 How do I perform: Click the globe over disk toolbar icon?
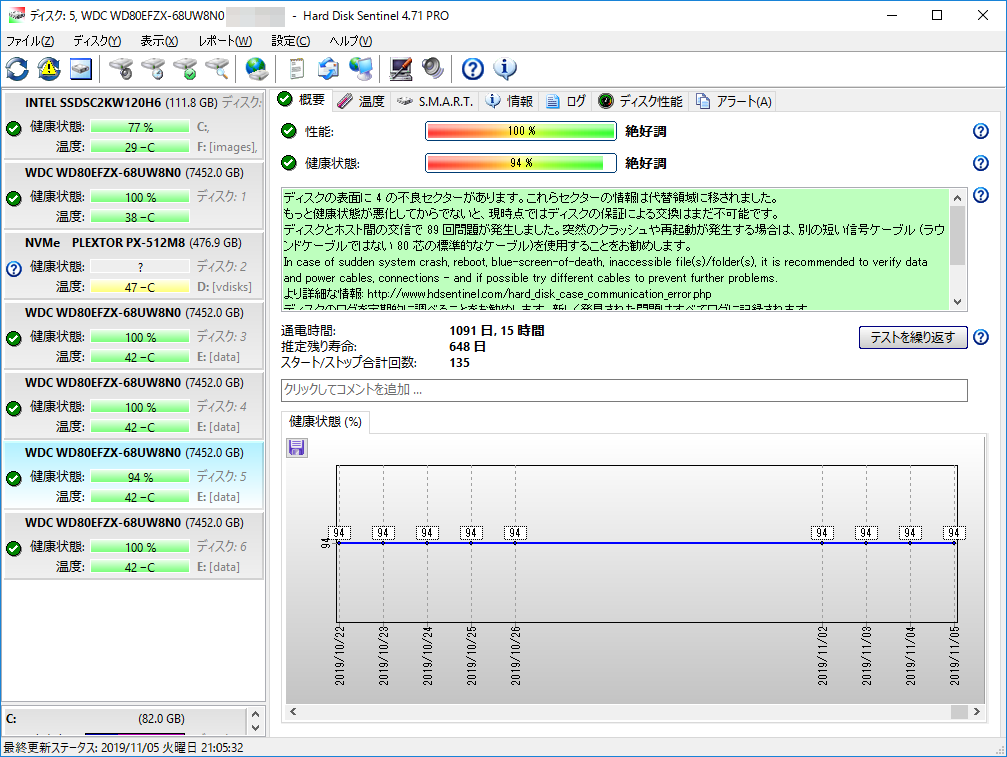point(256,69)
